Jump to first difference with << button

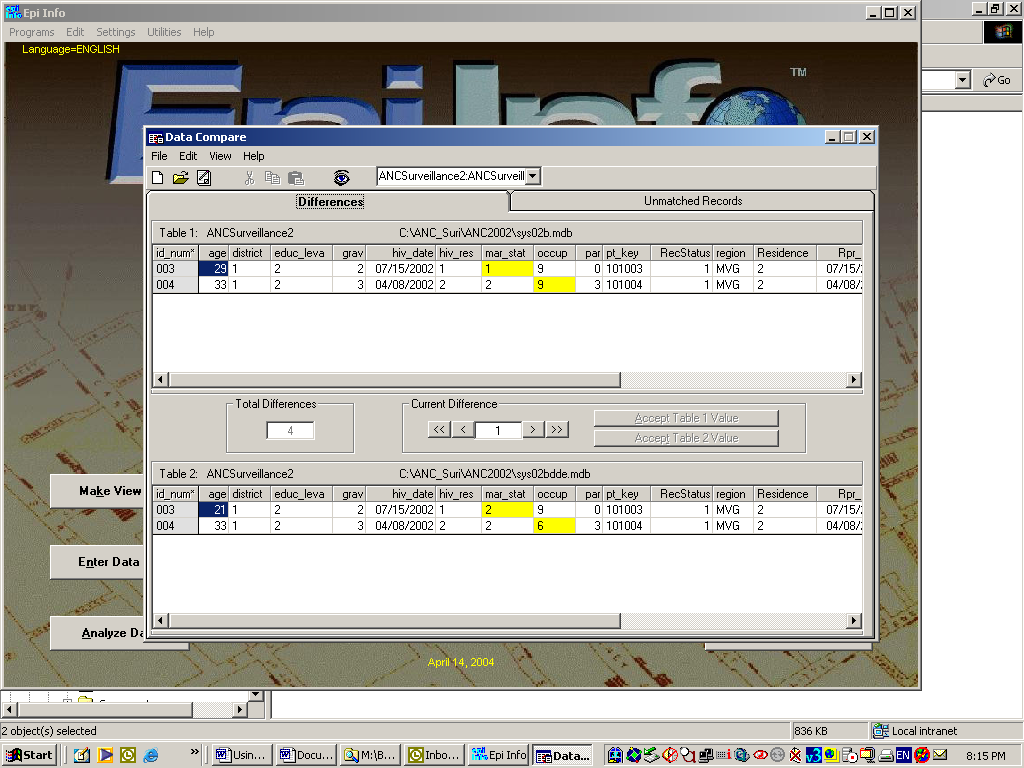(x=439, y=430)
